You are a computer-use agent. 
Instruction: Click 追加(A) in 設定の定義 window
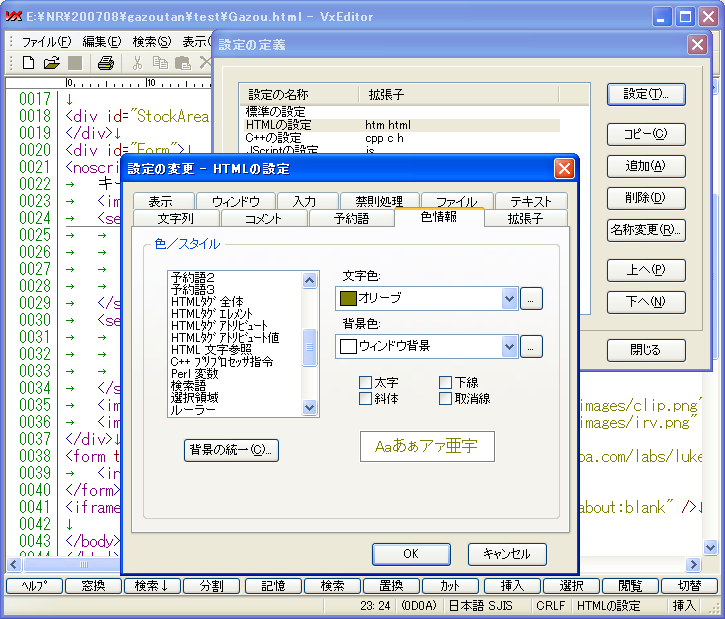coord(646,166)
